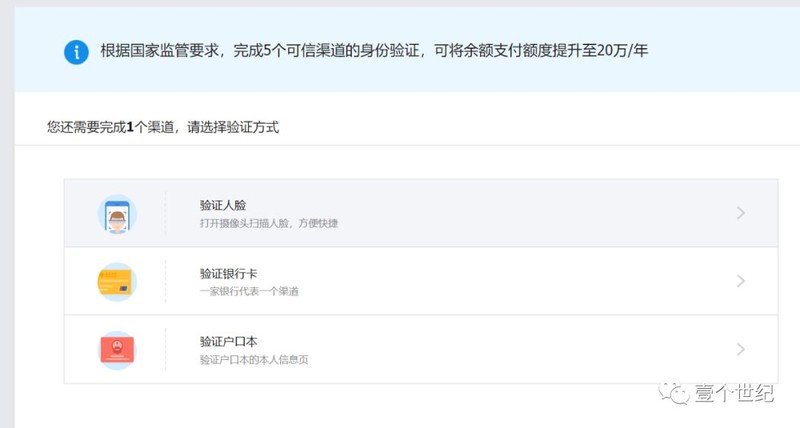800x428 pixels.
Task: Click the WeChat logo watermark icon
Action: click(x=673, y=392)
